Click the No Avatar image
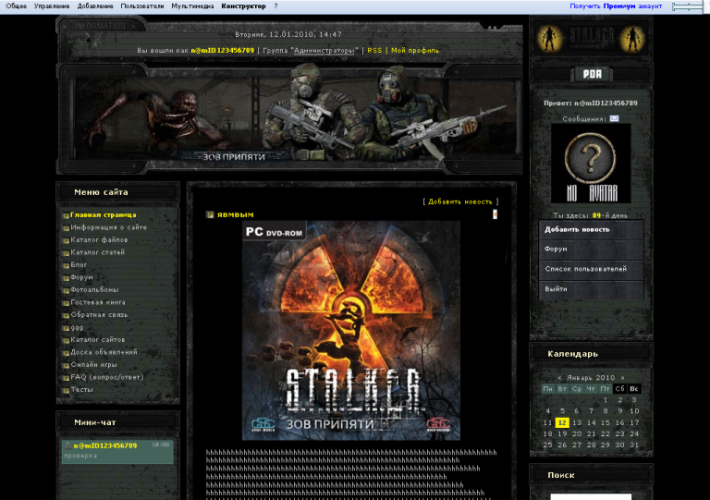The image size is (710, 500). pyautogui.click(x=590, y=163)
